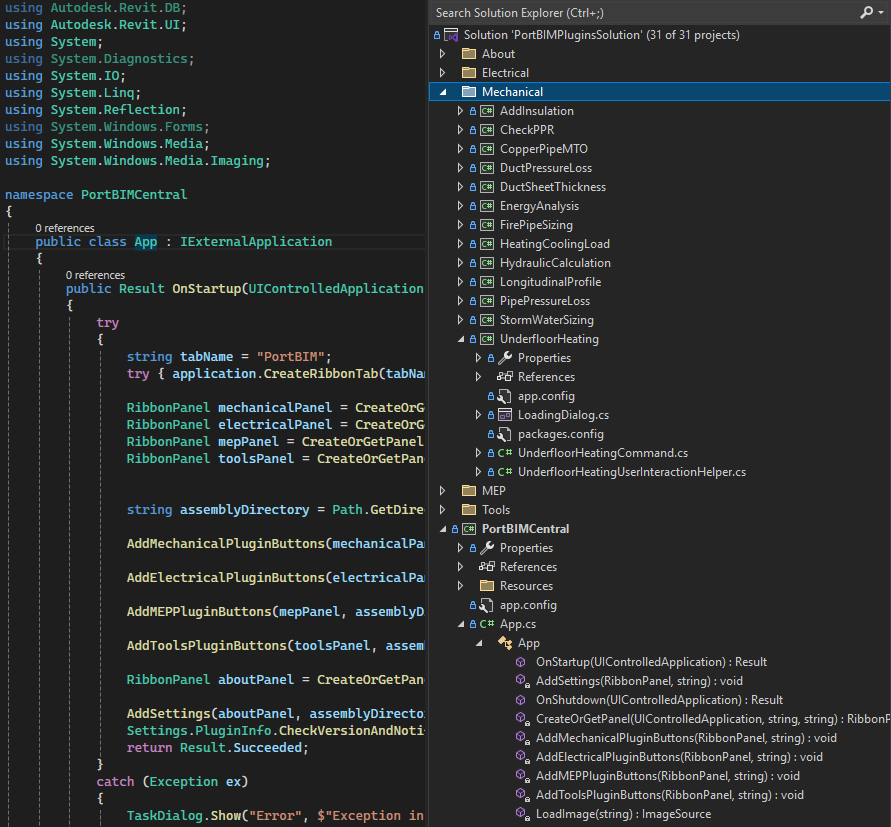Click the search magnifier icon in Solution Explorer
Viewport: 891px width, 827px height.
[867, 13]
